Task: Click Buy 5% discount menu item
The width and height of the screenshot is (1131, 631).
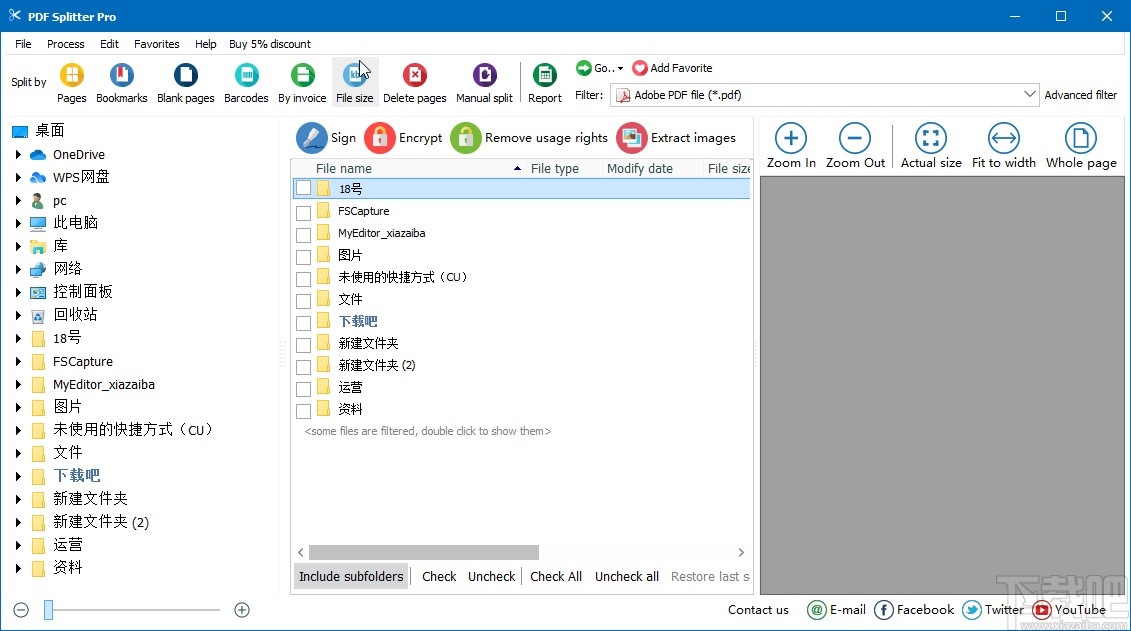Action: coord(270,44)
